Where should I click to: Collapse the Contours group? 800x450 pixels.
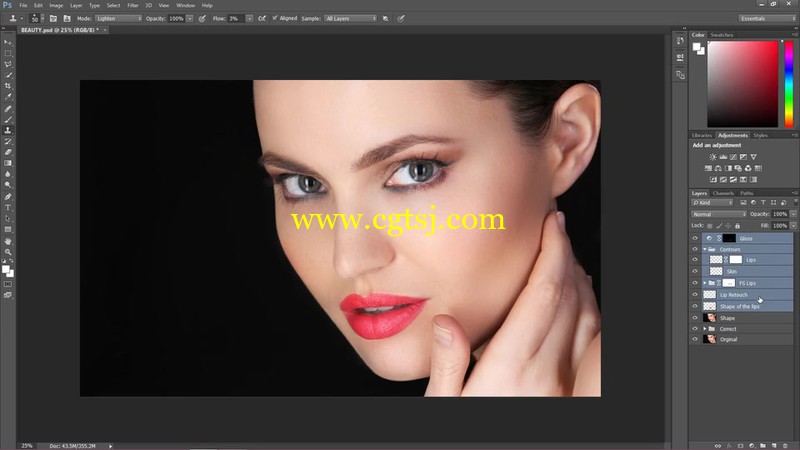coord(705,249)
